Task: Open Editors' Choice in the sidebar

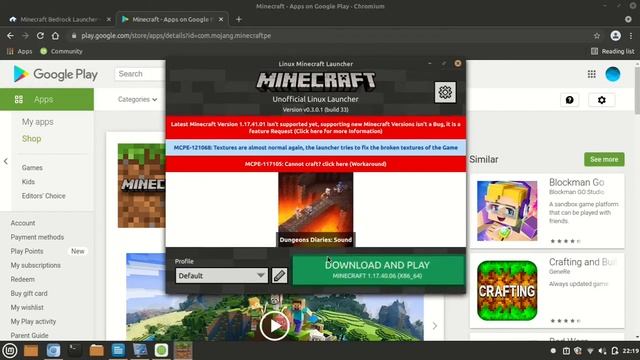Action: point(43,196)
